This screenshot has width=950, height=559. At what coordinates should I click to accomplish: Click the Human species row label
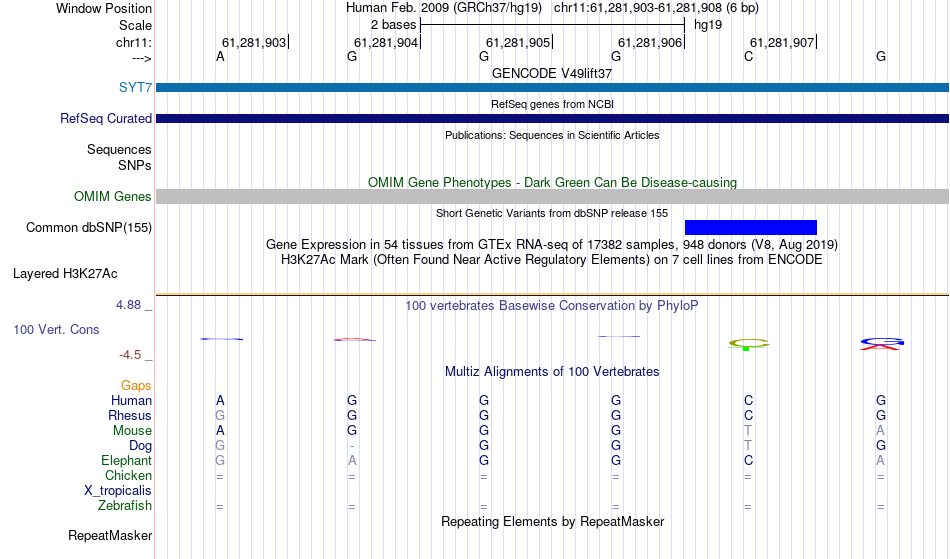[131, 400]
